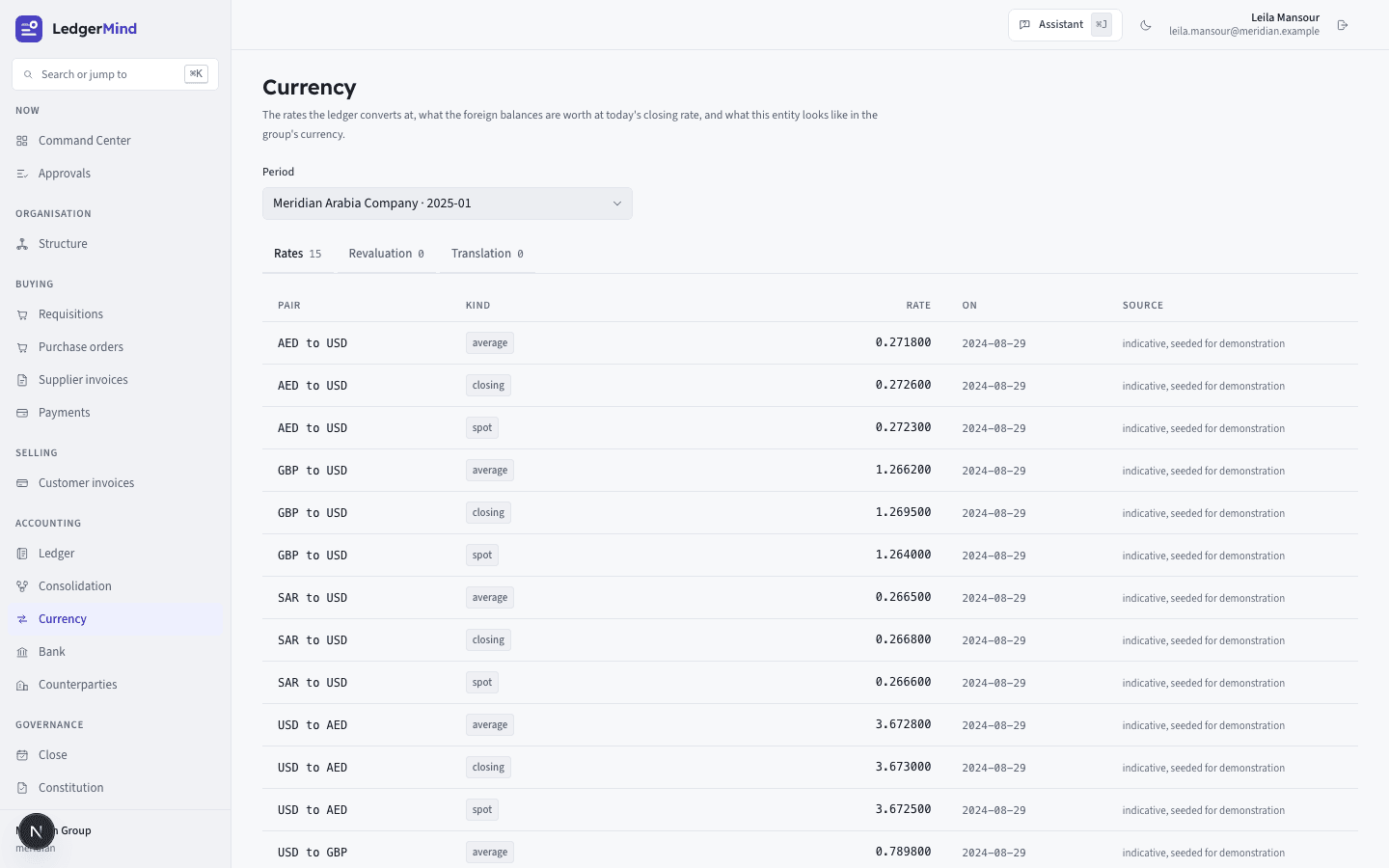Open the Period dropdown selector
The width and height of the screenshot is (1389, 868).
(x=448, y=203)
